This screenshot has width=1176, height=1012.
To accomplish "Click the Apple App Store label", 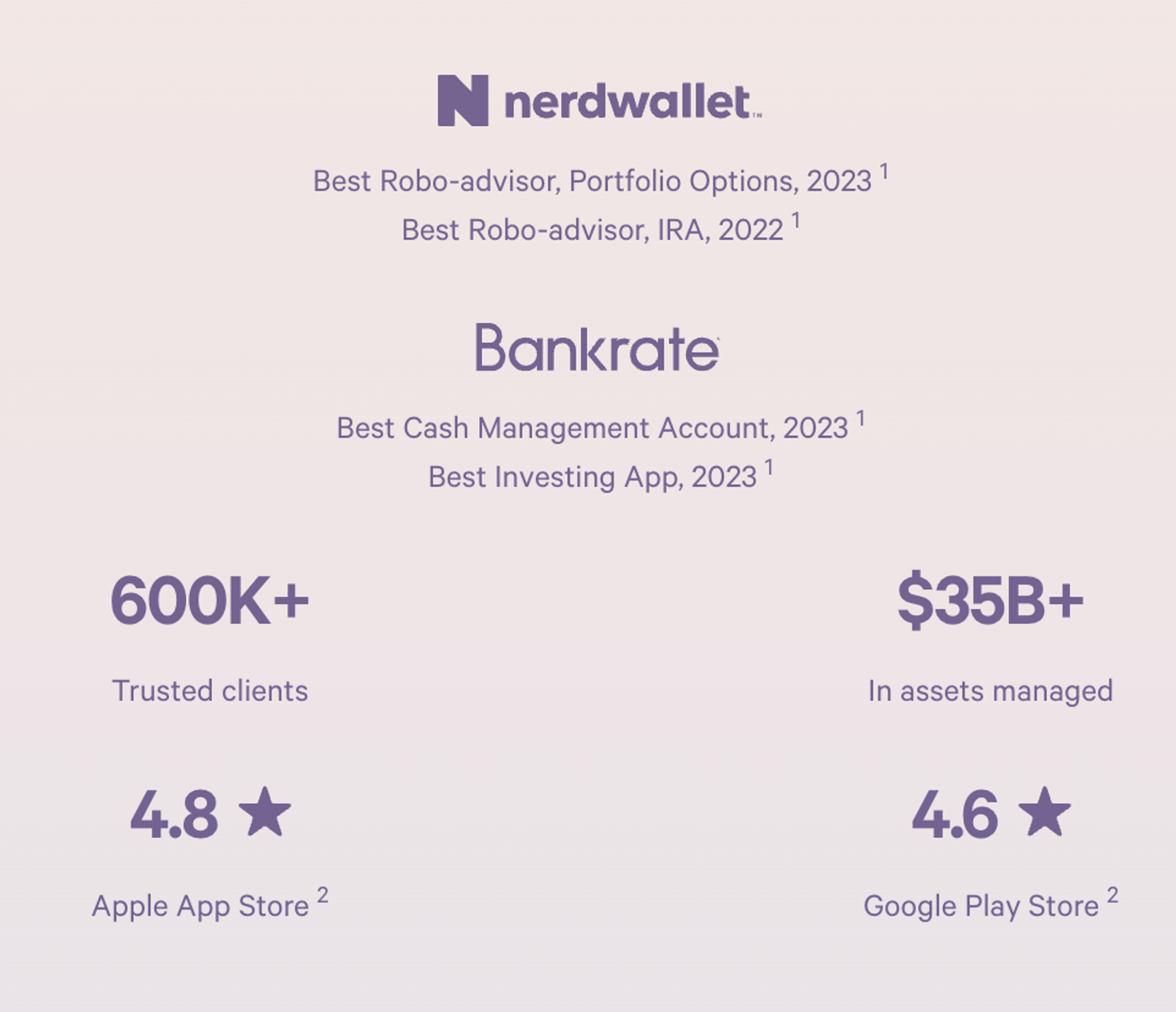I will 201,906.
